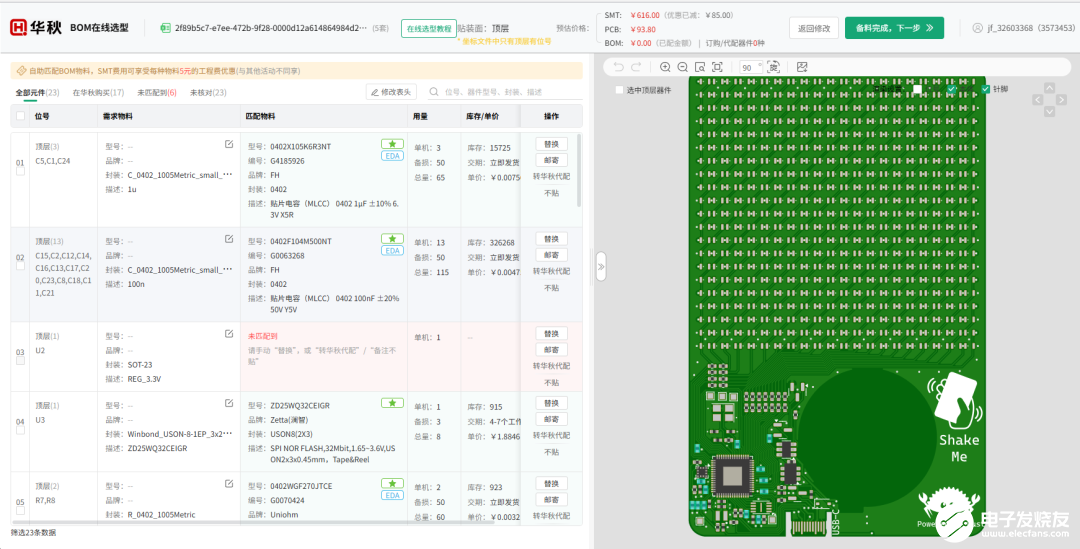This screenshot has width=1080, height=549.
Task: Click the rotate board icon
Action: (773, 67)
